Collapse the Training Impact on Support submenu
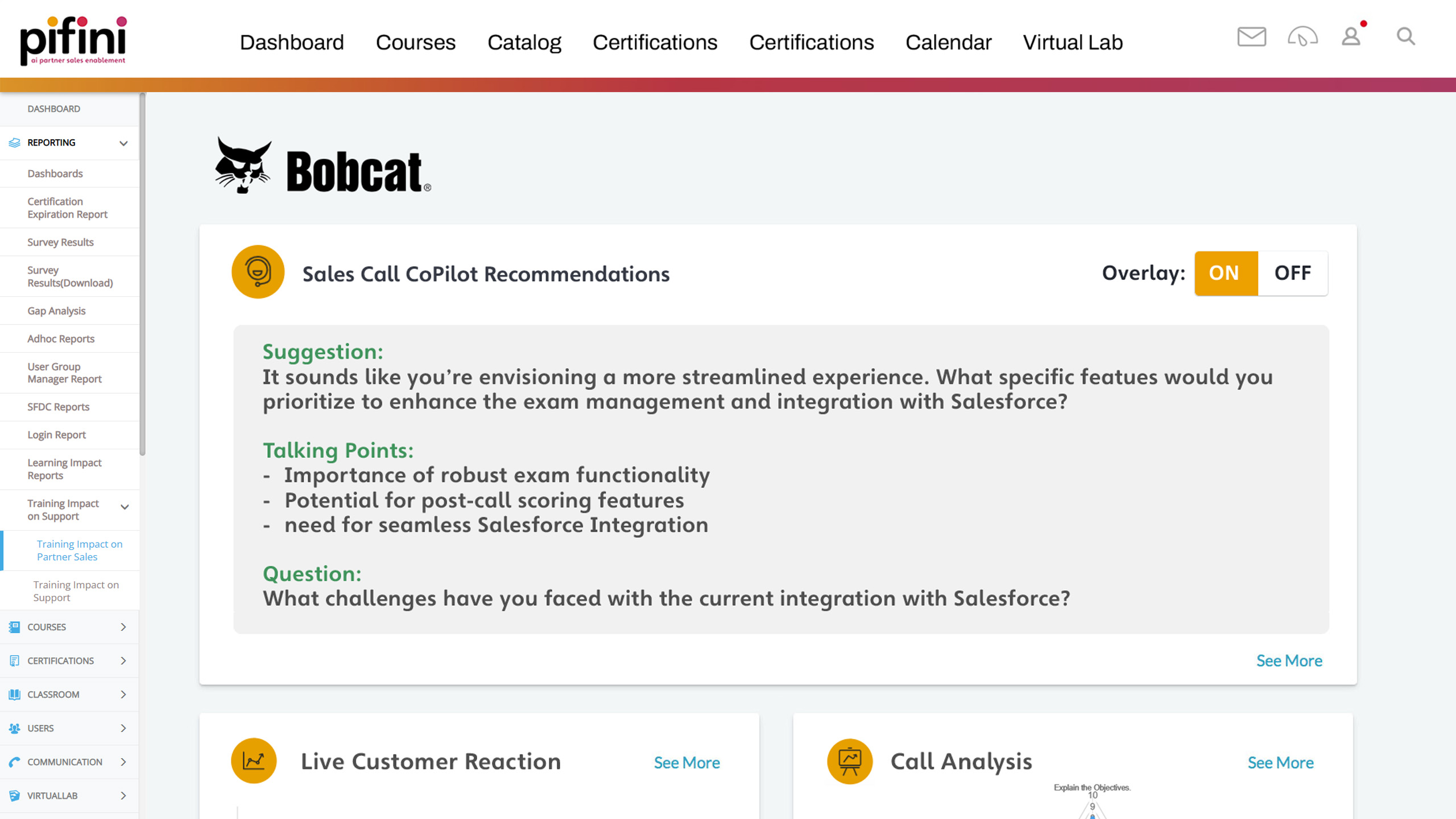This screenshot has width=1456, height=819. pos(125,507)
